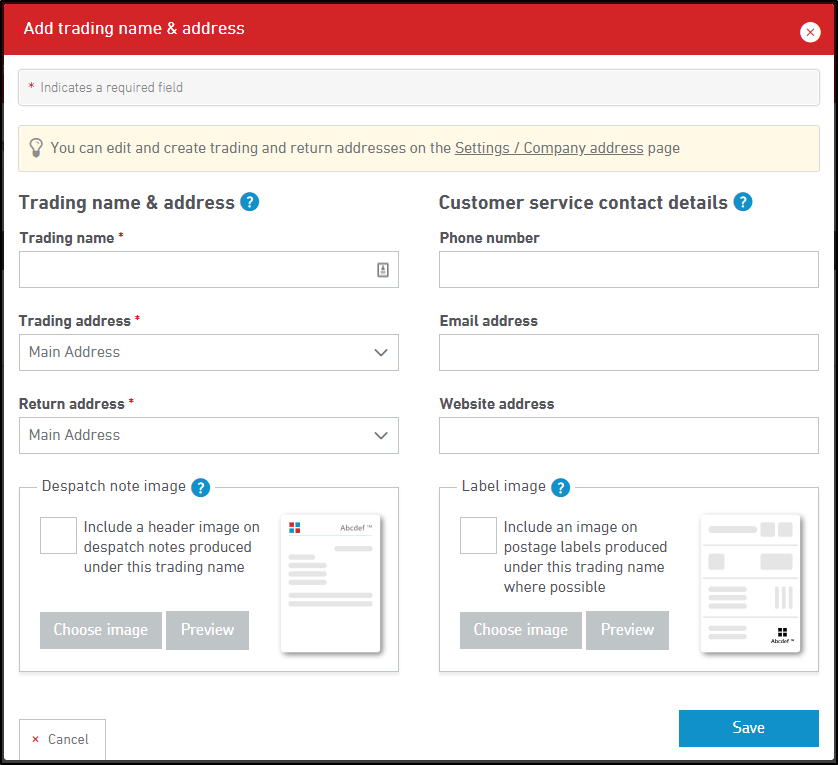Open help tooltip for Label image

(561, 487)
